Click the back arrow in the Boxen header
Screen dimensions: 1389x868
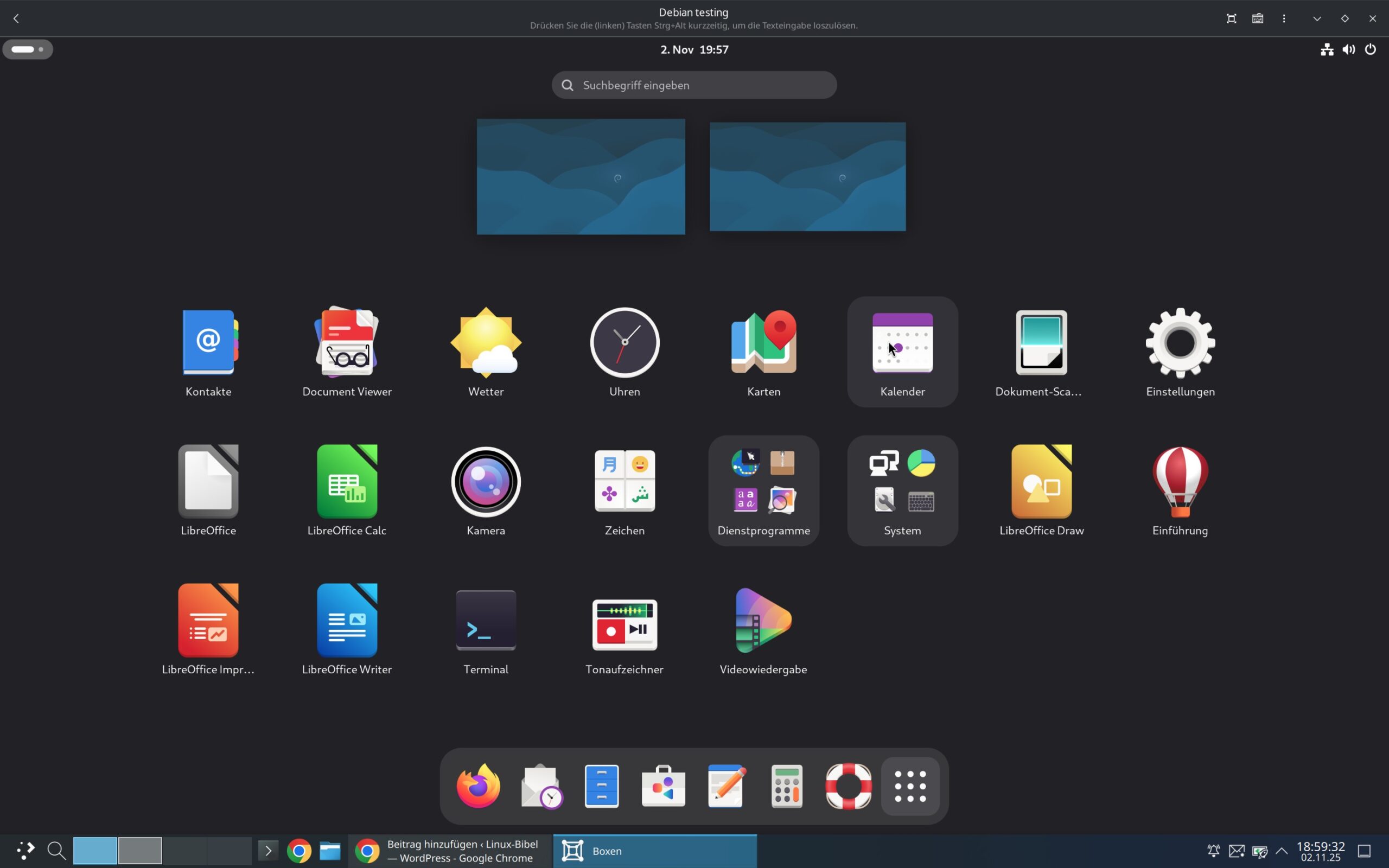coord(16,18)
